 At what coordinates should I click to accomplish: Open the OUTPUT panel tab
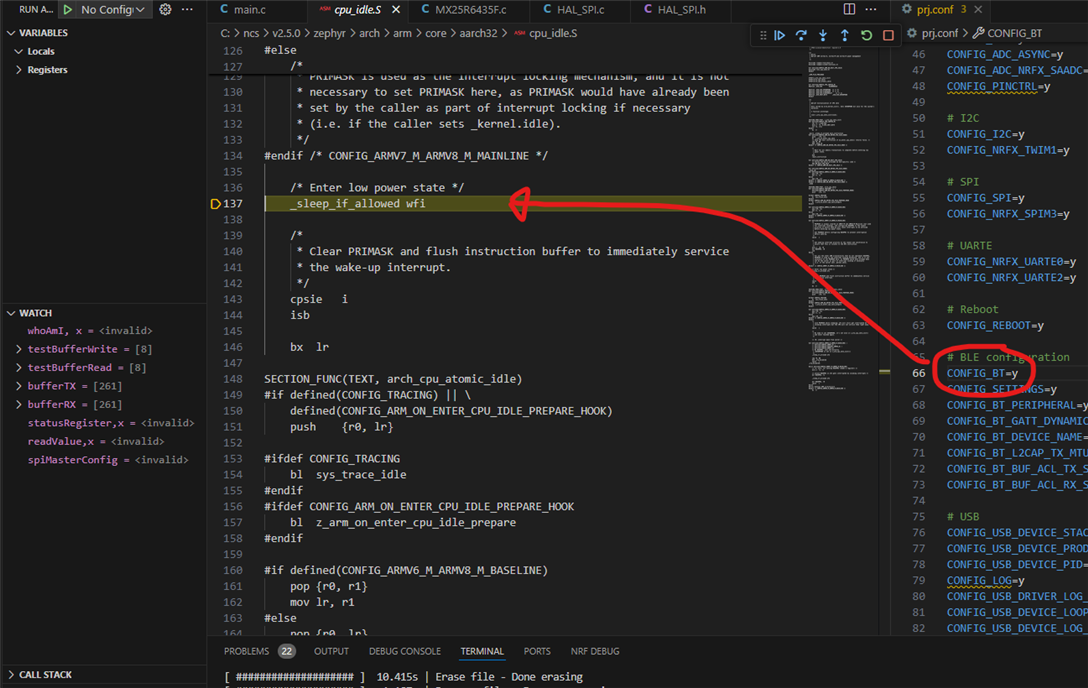[x=331, y=651]
